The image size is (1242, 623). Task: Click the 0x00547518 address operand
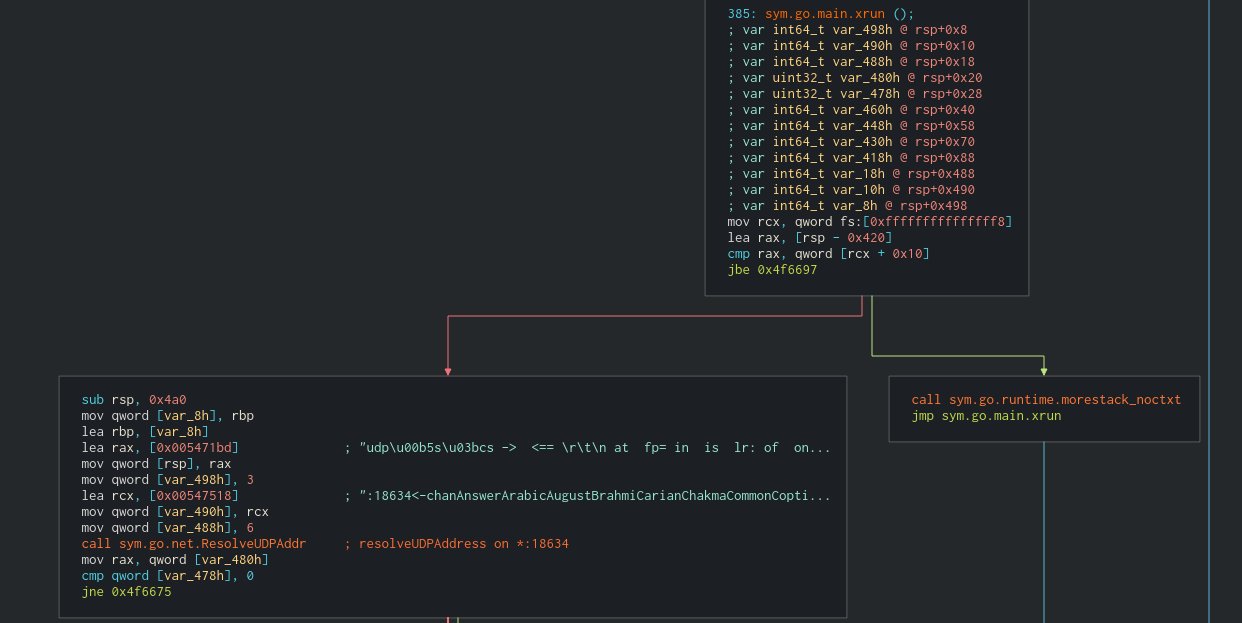click(x=194, y=496)
